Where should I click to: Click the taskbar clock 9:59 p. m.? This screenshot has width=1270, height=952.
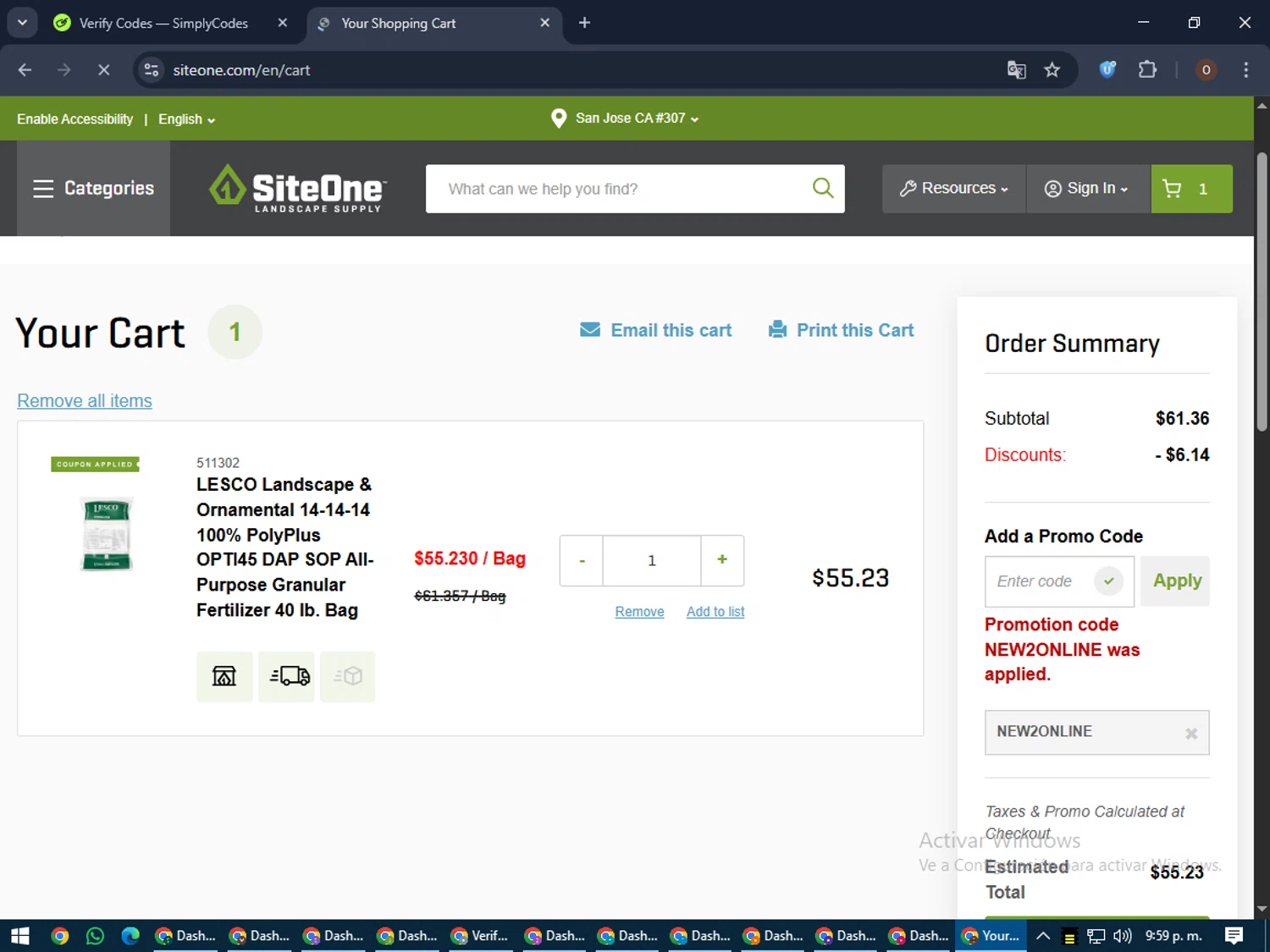coord(1173,936)
